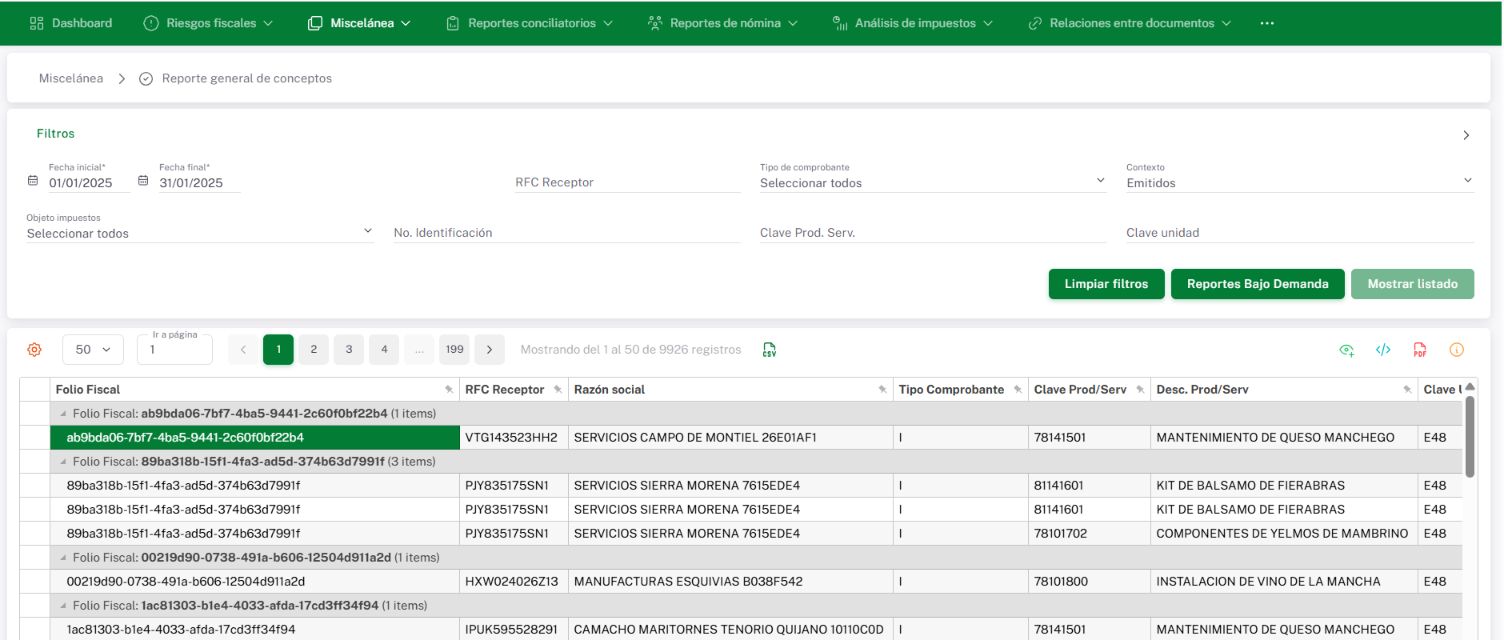Click the Reportes Bajo Demanda button
Viewport: 1504px width, 640px height.
point(1257,284)
